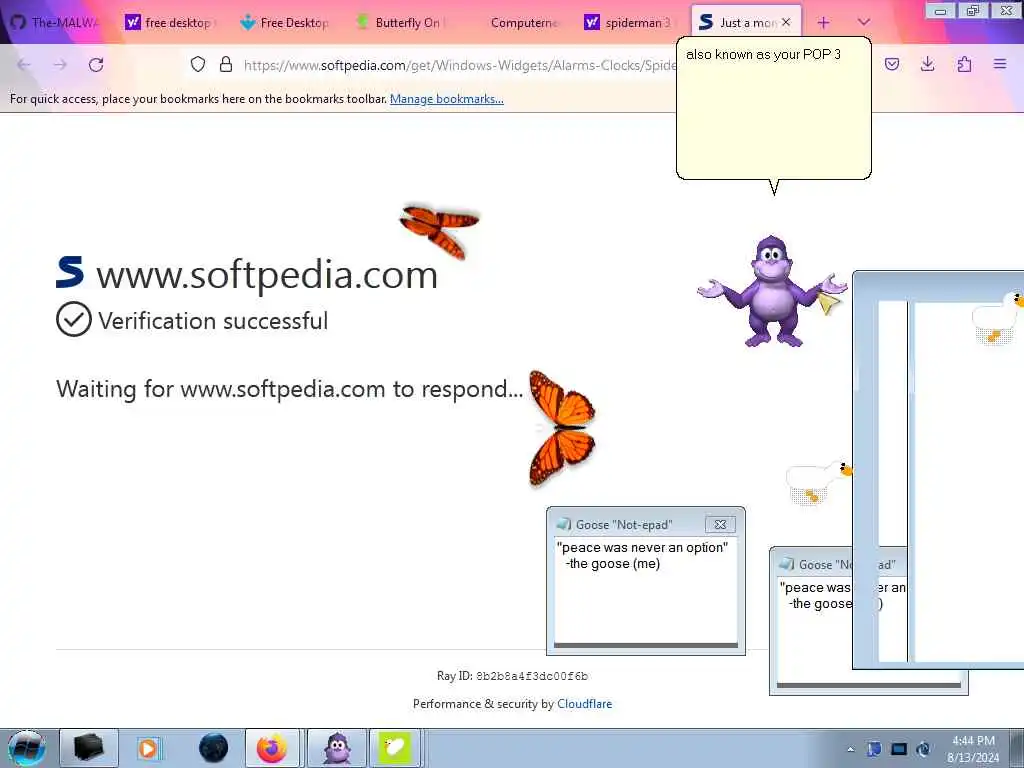Open the Pocket save icon
The height and width of the screenshot is (768, 1024).
(x=892, y=64)
